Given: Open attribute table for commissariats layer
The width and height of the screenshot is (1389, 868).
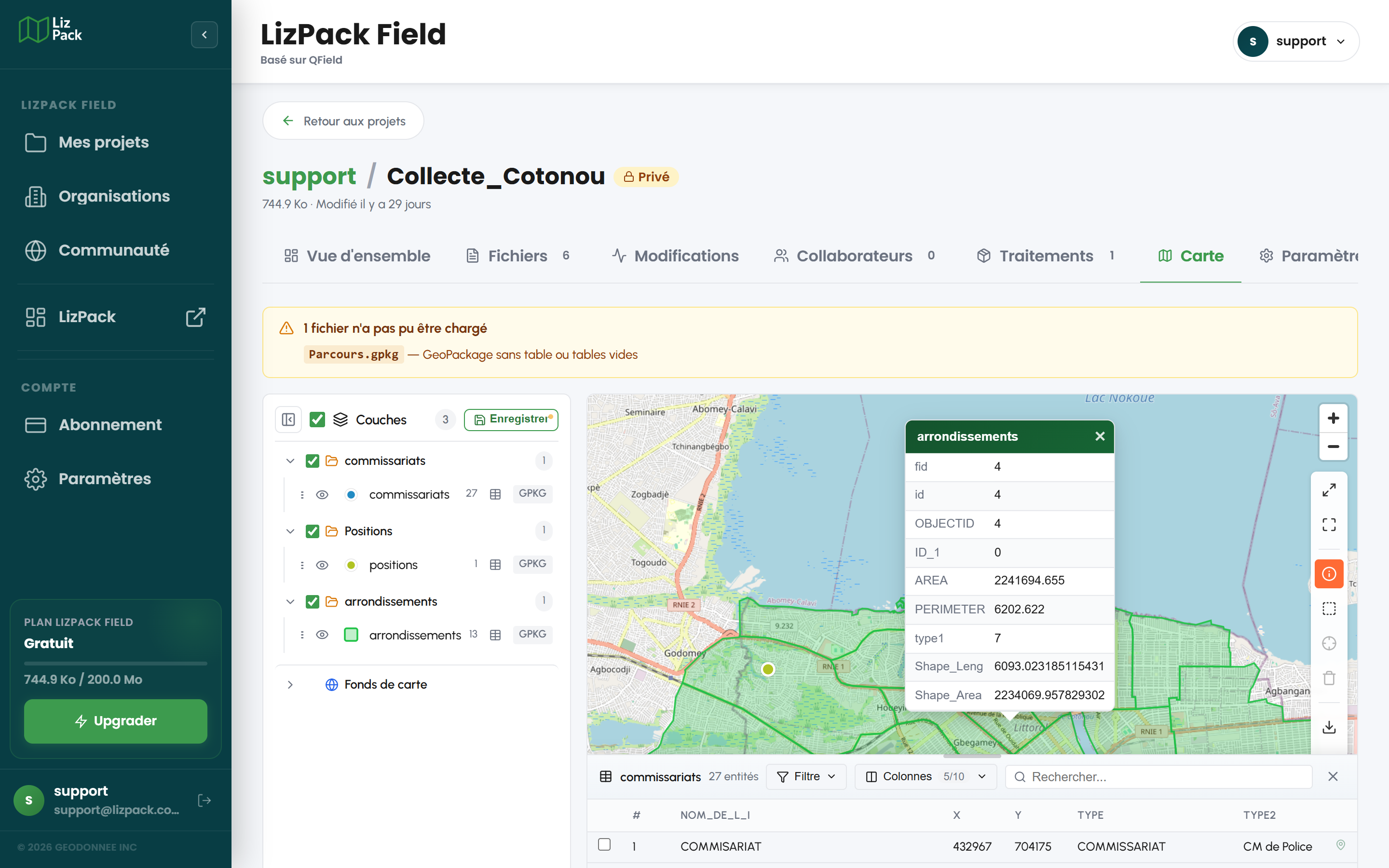Looking at the screenshot, I should point(495,494).
